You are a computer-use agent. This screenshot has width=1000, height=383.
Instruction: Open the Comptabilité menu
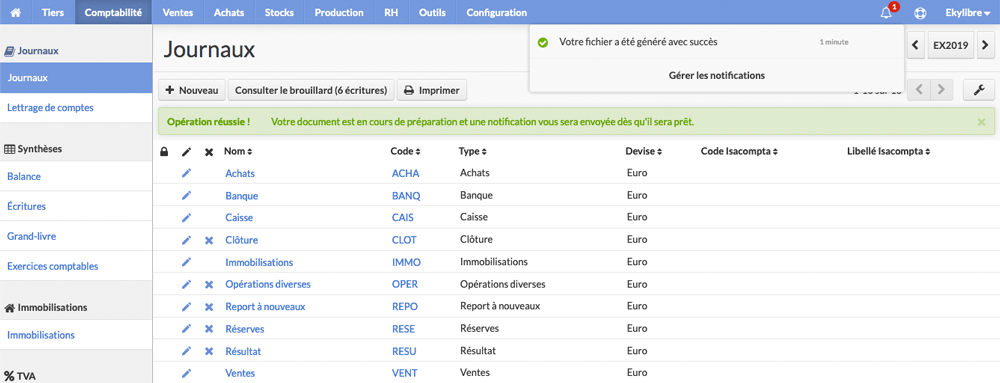coord(114,12)
